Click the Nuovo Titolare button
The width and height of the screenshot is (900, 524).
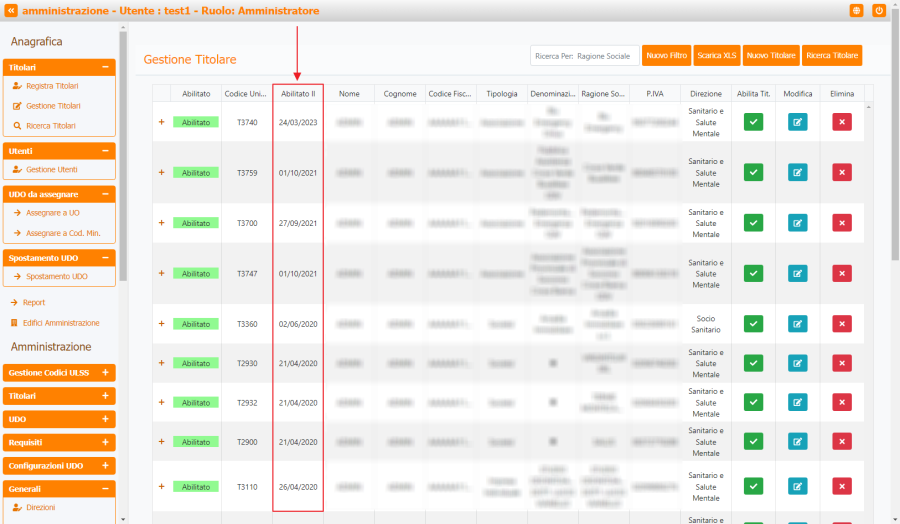(771, 56)
